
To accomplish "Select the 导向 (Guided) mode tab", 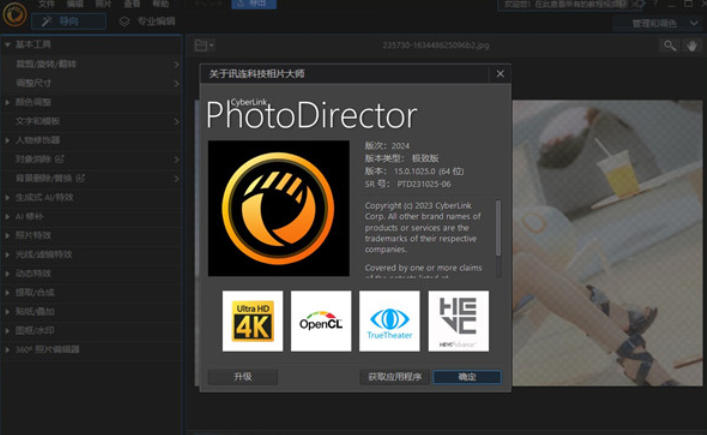I will (x=69, y=21).
